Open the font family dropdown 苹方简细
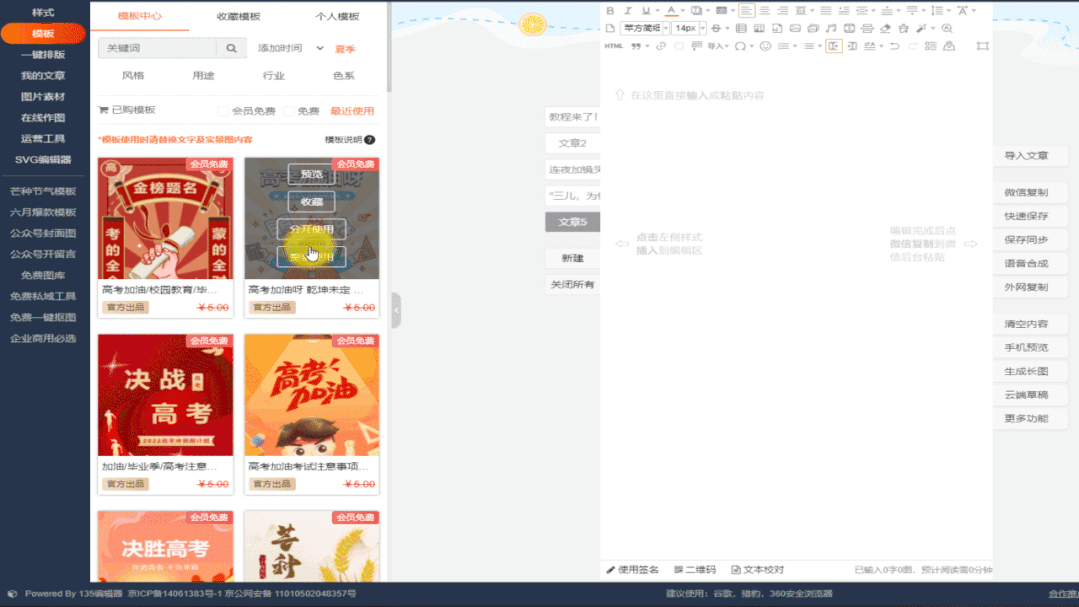Image resolution: width=1079 pixels, height=607 pixels. 645,28
